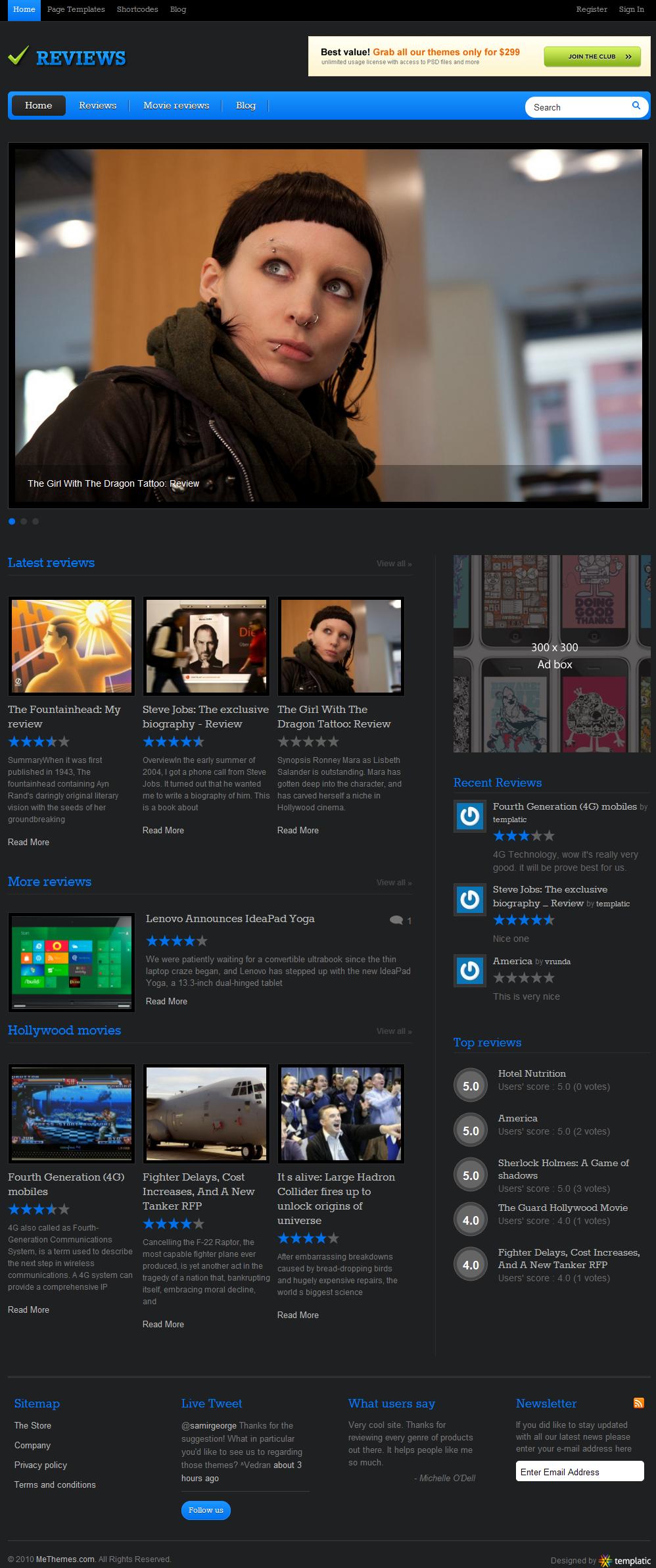Click the Sign In link
Viewport: 656px width, 1568px height.
(632, 9)
